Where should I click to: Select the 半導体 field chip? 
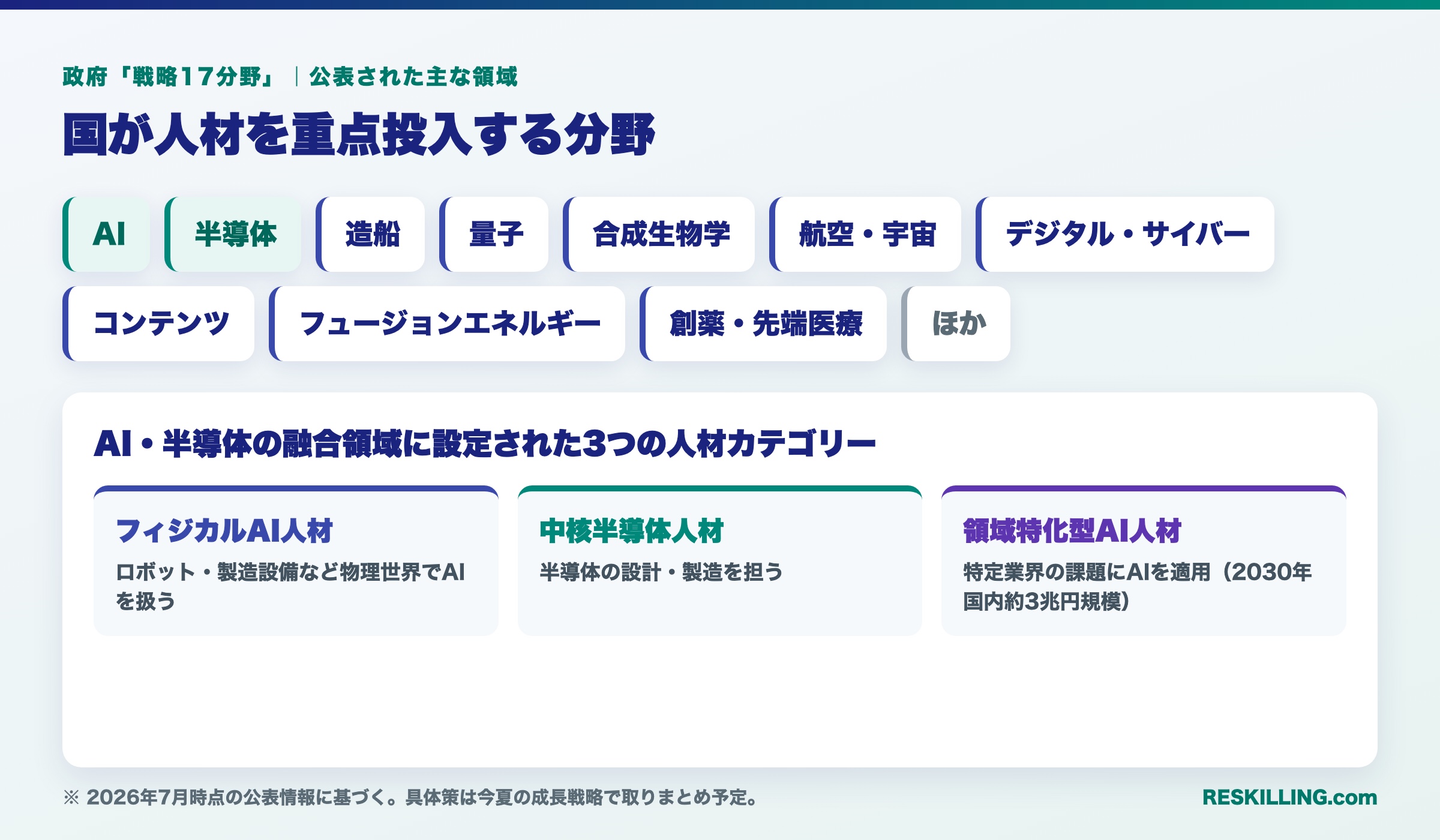tap(233, 234)
